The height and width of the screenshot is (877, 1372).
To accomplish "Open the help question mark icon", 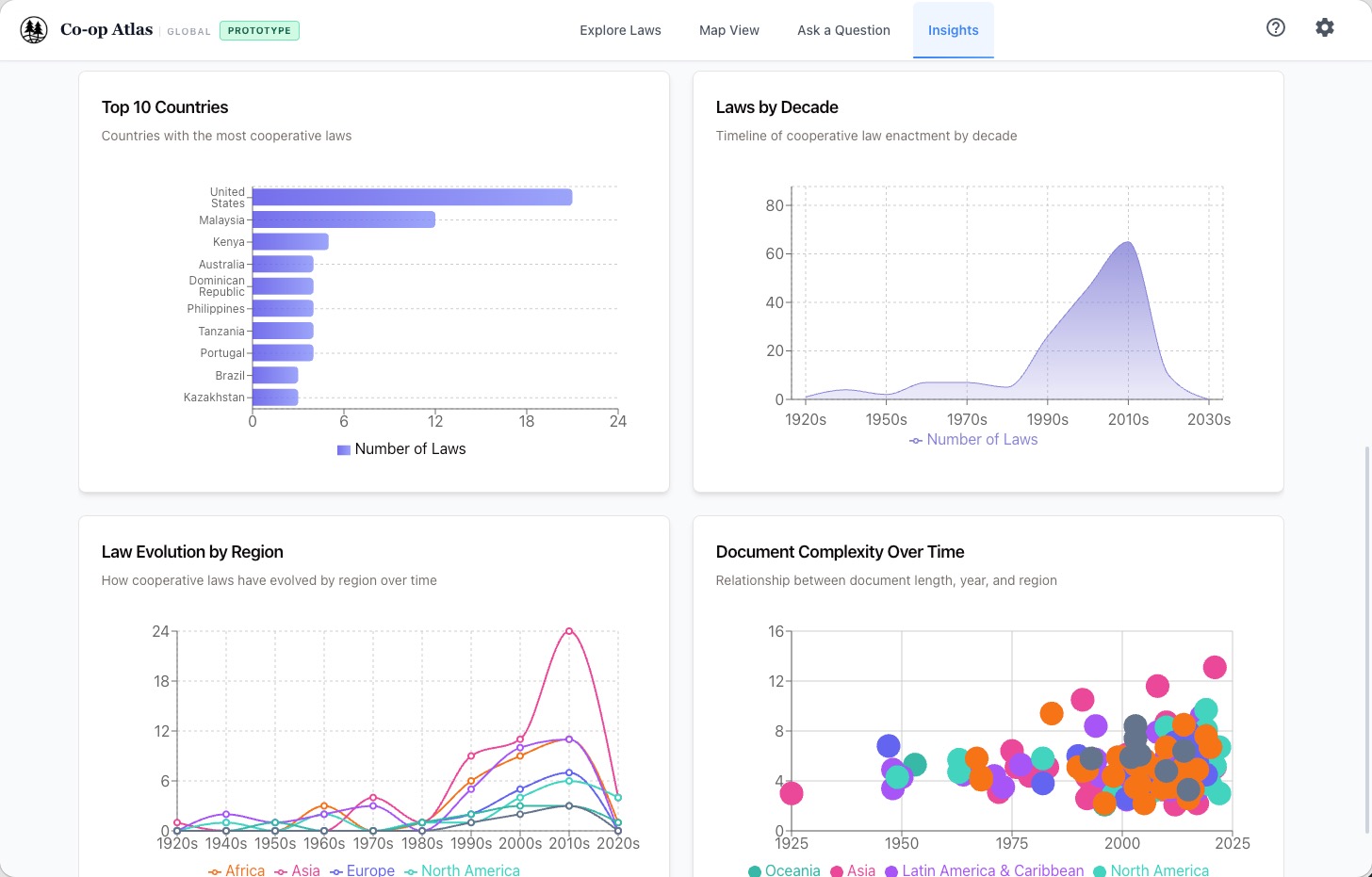I will pyautogui.click(x=1276, y=27).
